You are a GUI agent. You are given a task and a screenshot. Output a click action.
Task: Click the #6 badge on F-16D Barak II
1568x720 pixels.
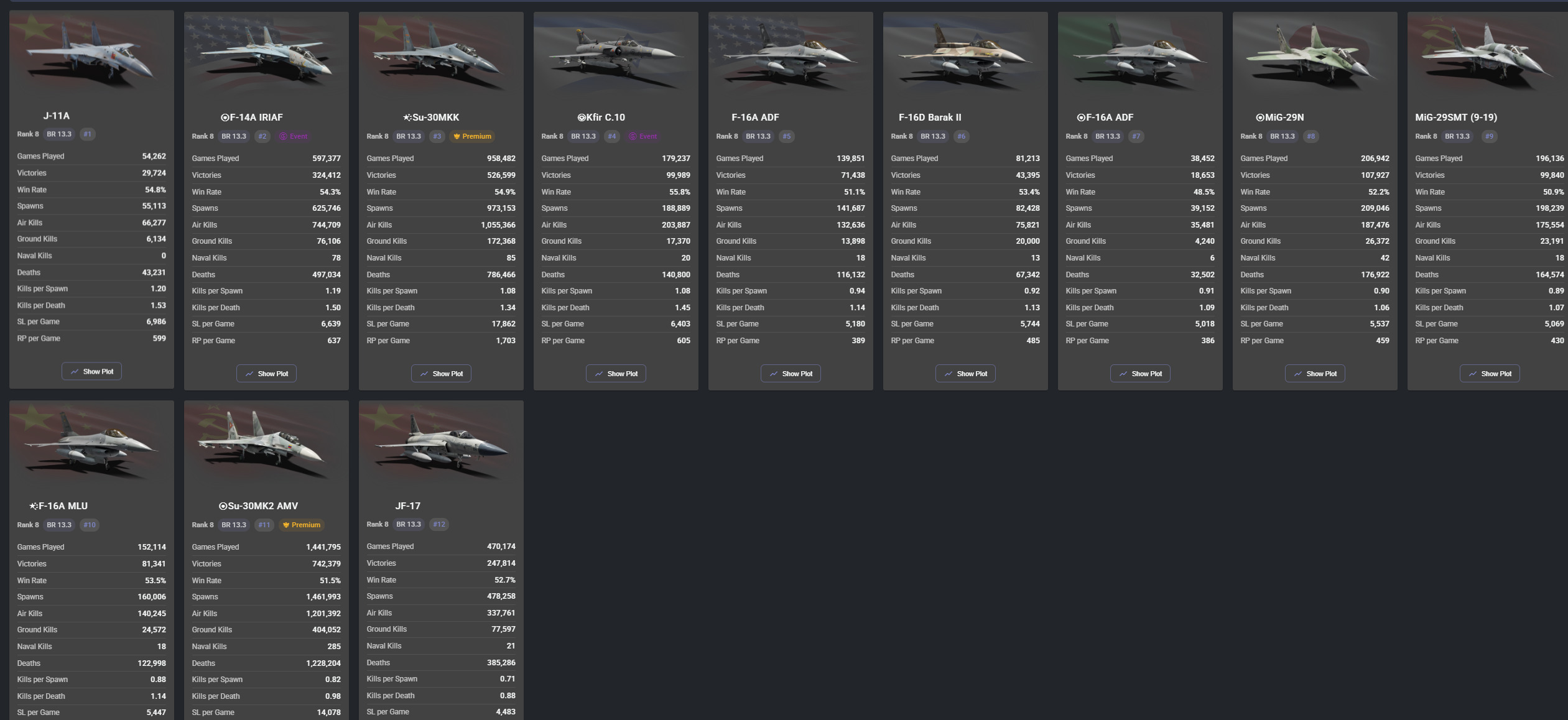pyautogui.click(x=962, y=136)
